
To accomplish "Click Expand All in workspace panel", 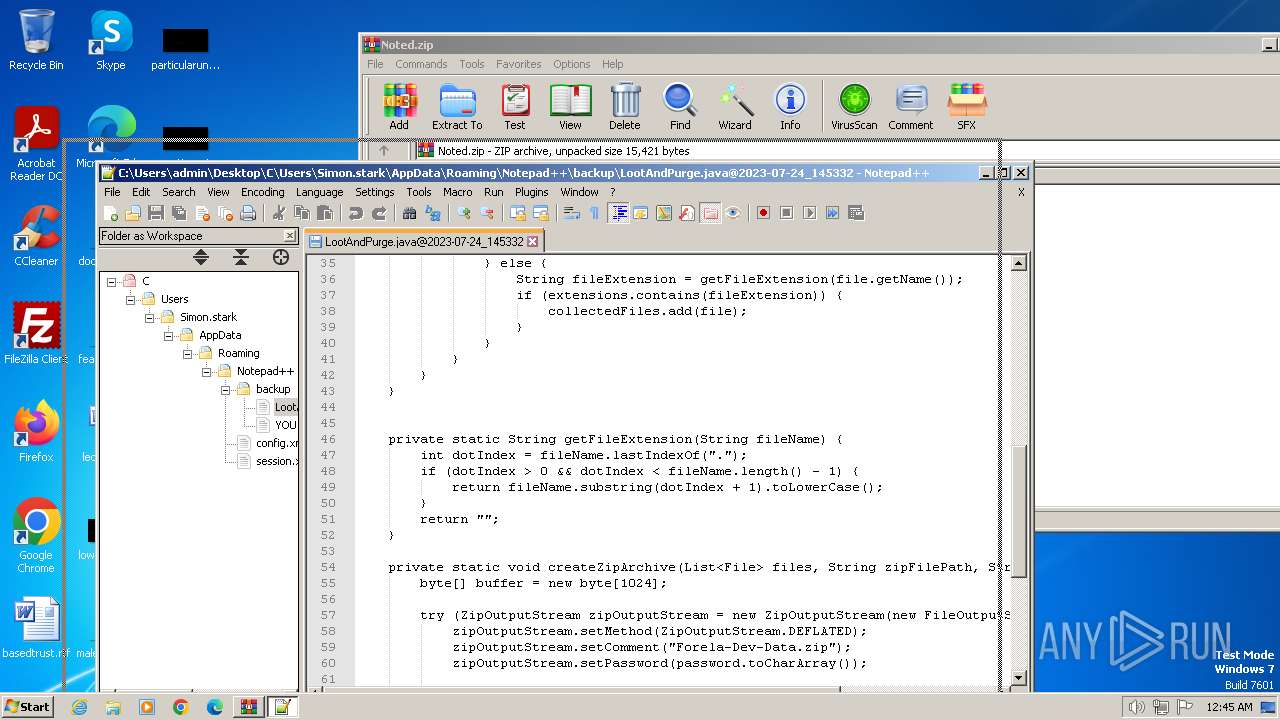I will (201, 257).
